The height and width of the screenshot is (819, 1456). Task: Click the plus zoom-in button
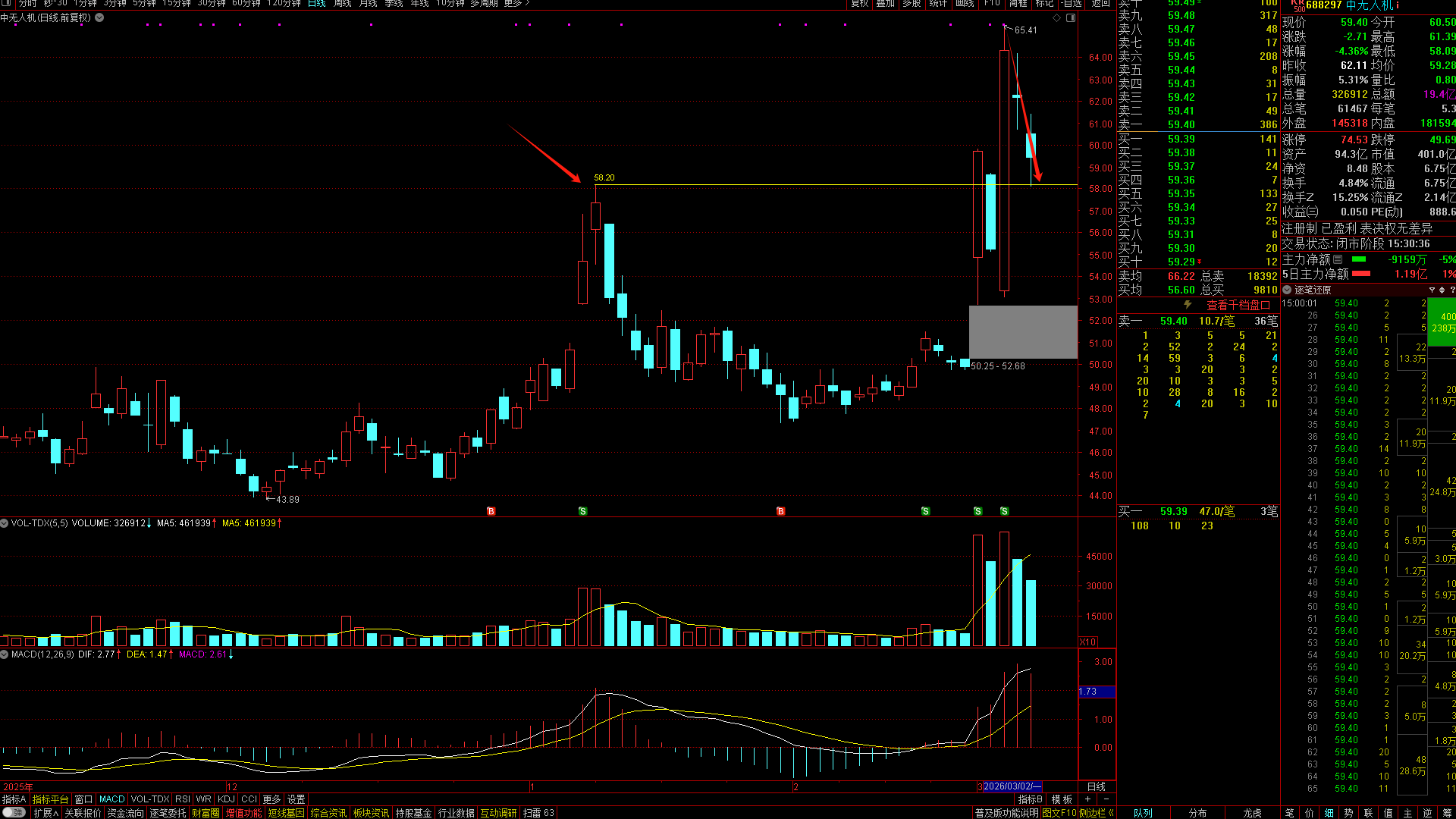coord(1087,799)
